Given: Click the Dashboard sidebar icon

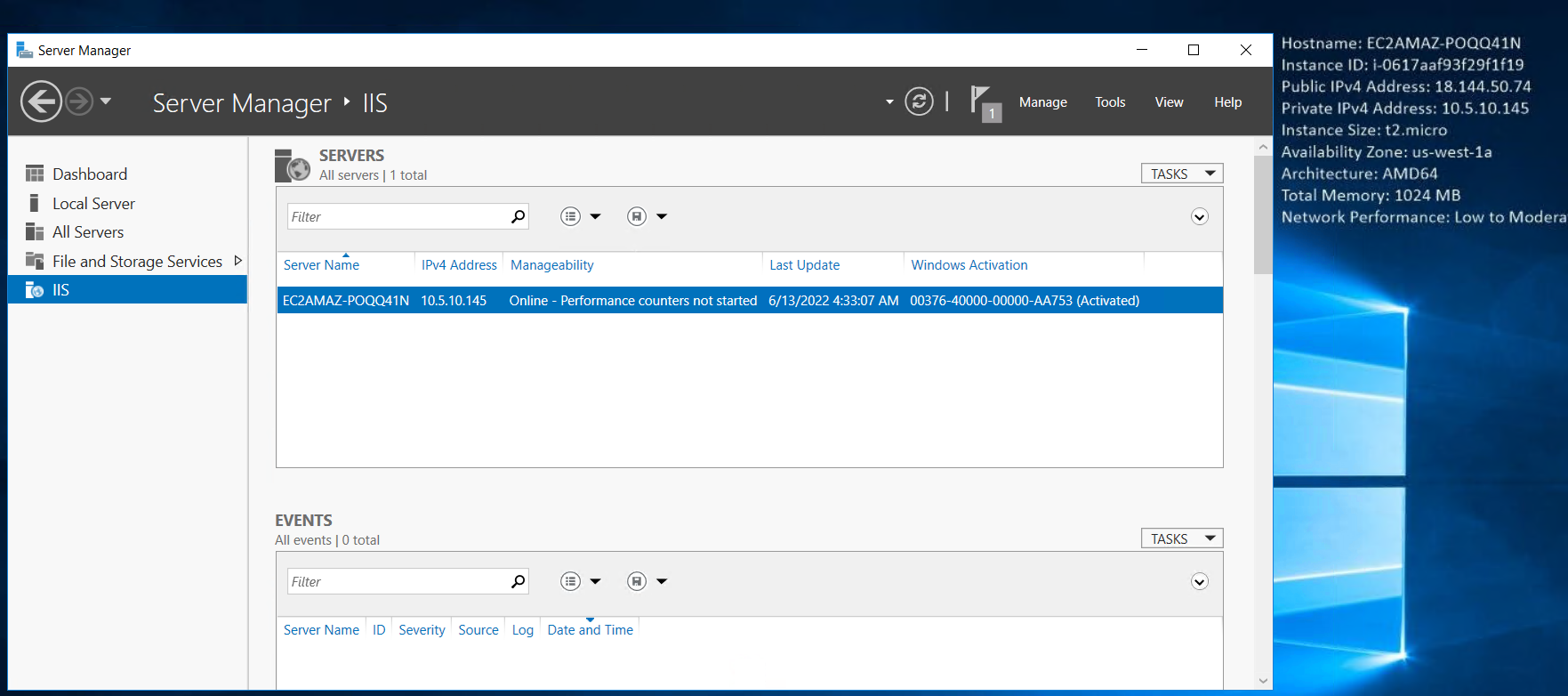Looking at the screenshot, I should pyautogui.click(x=35, y=174).
